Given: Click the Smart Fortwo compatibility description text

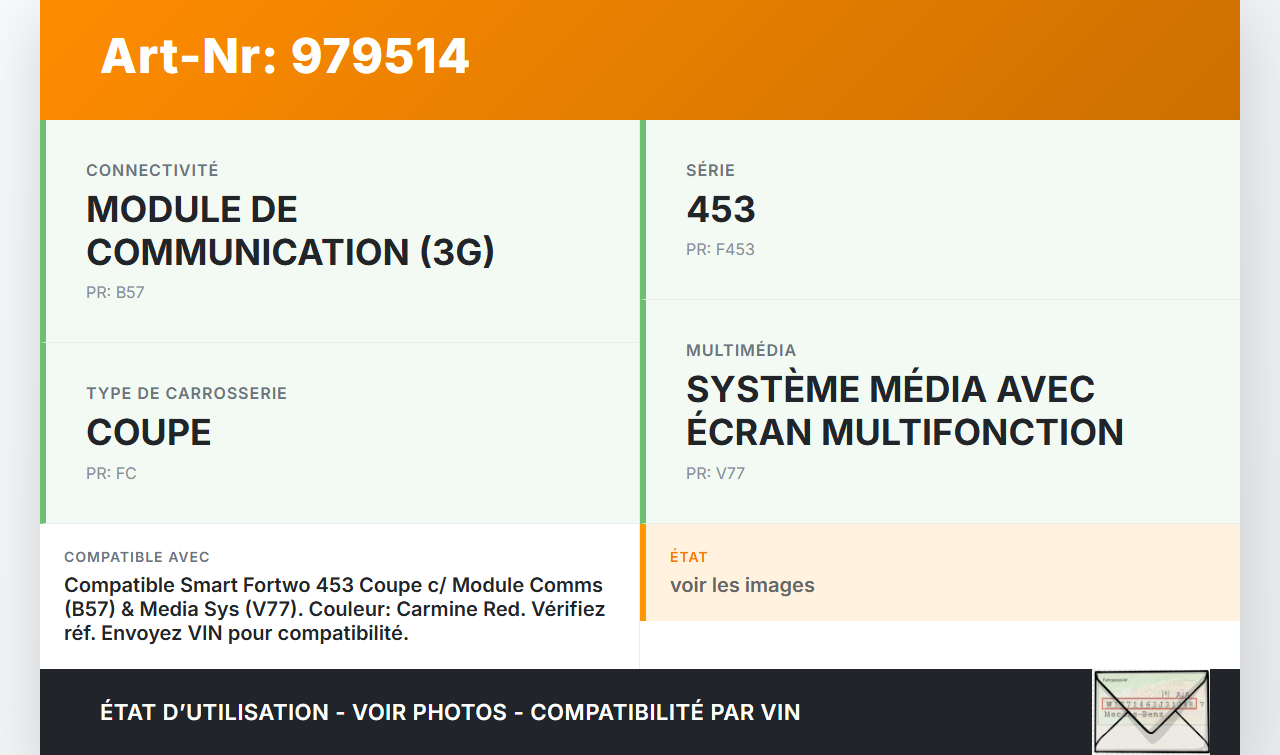Looking at the screenshot, I should pyautogui.click(x=334, y=609).
